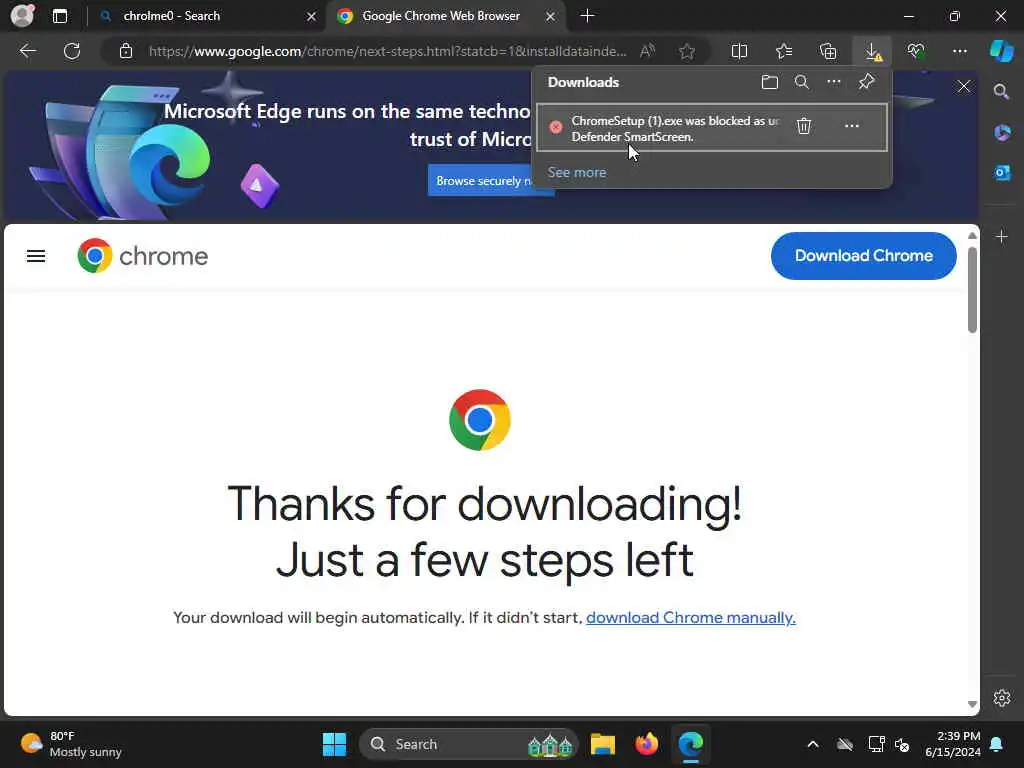Pin the Downloads panel

pyautogui.click(x=866, y=82)
